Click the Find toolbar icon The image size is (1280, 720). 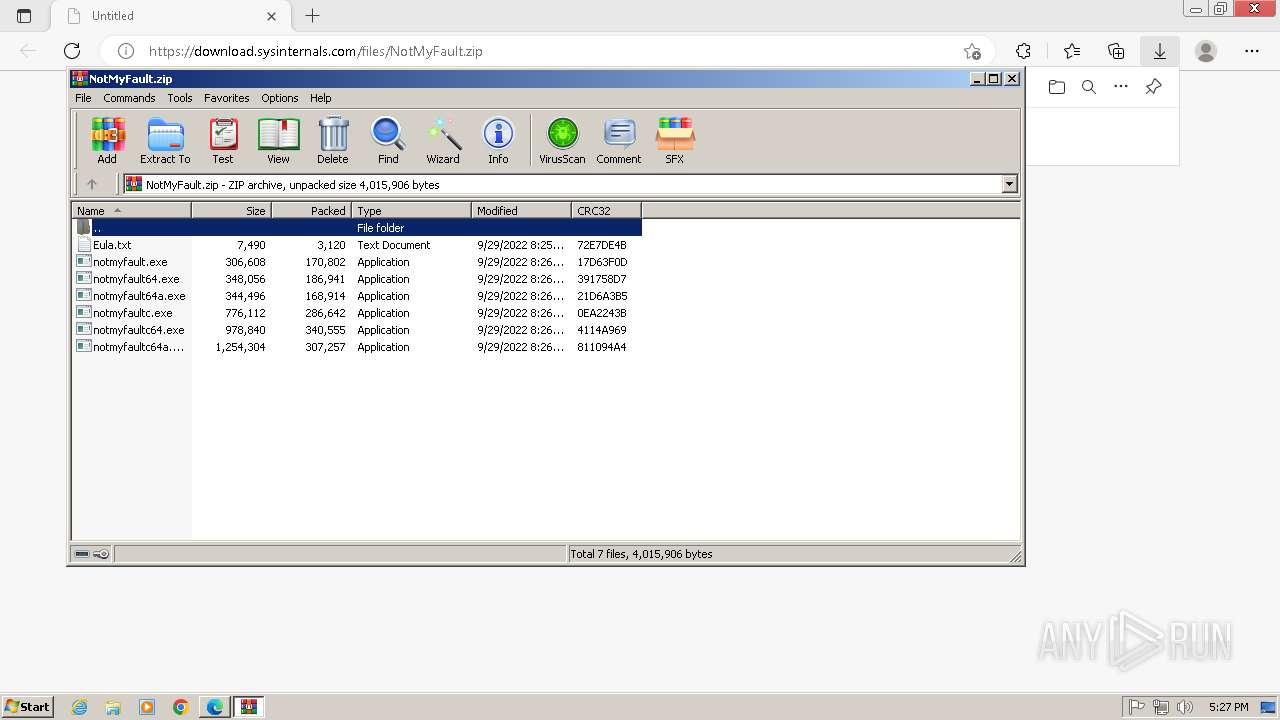pyautogui.click(x=388, y=140)
